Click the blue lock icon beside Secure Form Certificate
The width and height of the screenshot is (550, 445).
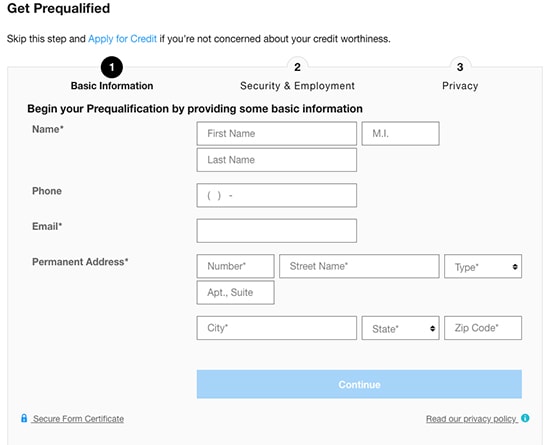(x=24, y=418)
